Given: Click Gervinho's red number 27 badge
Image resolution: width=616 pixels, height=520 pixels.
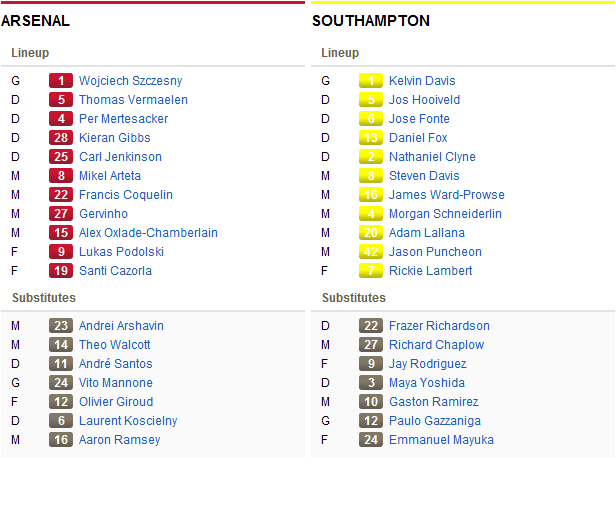Looking at the screenshot, I should tap(61, 214).
